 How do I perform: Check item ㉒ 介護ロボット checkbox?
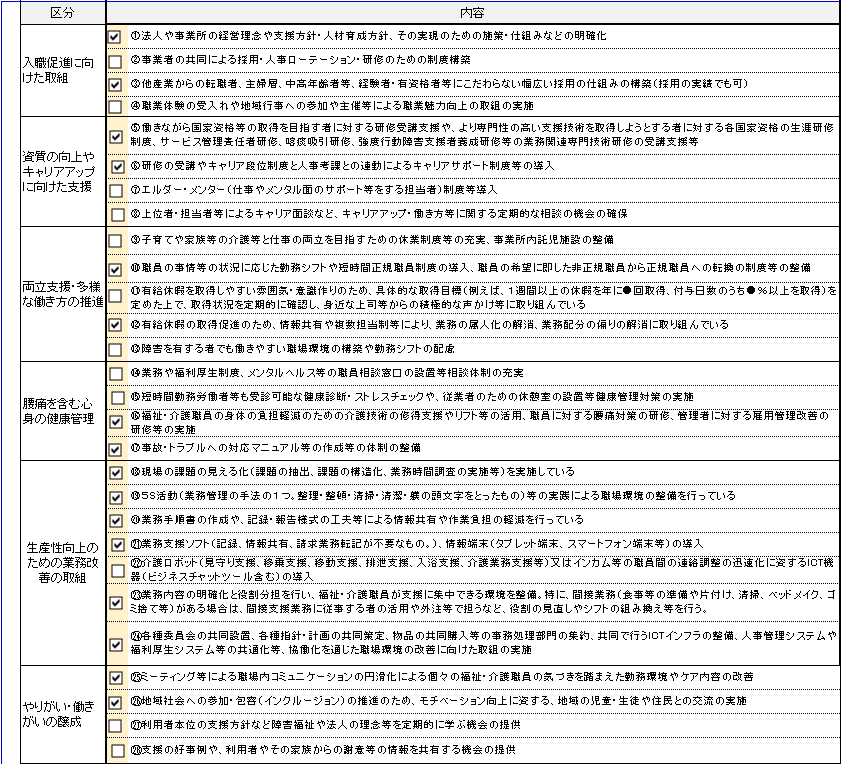(117, 570)
